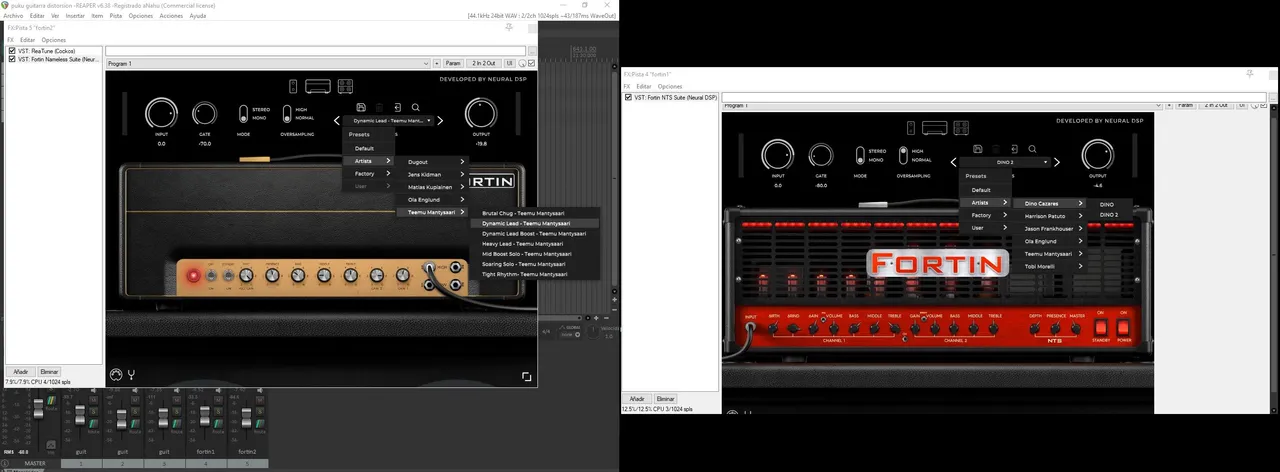1280x472 pixels.
Task: Click Añadir button in Pista 5 FX window
Action: [x=22, y=371]
